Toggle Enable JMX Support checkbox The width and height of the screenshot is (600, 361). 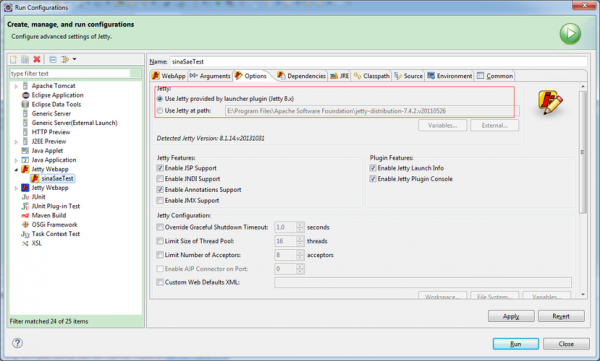click(x=160, y=200)
